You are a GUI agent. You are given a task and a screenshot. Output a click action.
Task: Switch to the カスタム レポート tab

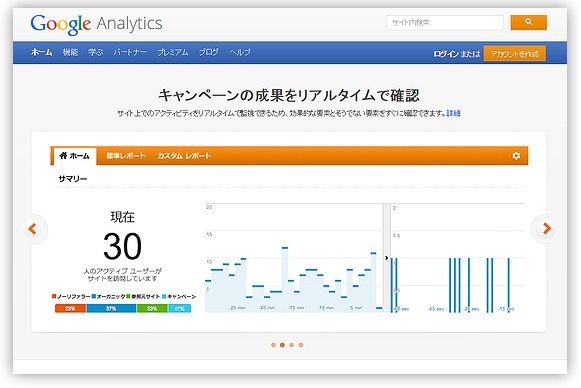[184, 156]
